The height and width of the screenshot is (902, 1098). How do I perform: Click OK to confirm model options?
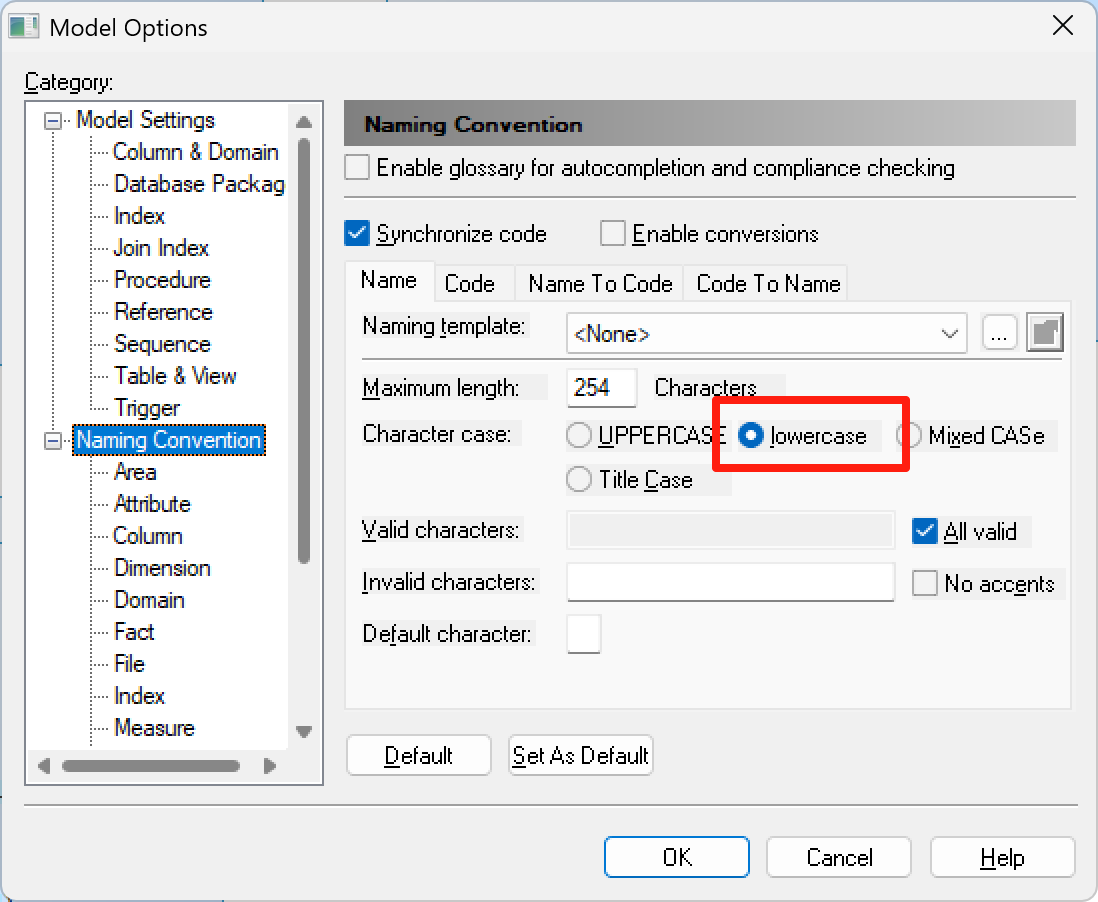click(x=677, y=857)
